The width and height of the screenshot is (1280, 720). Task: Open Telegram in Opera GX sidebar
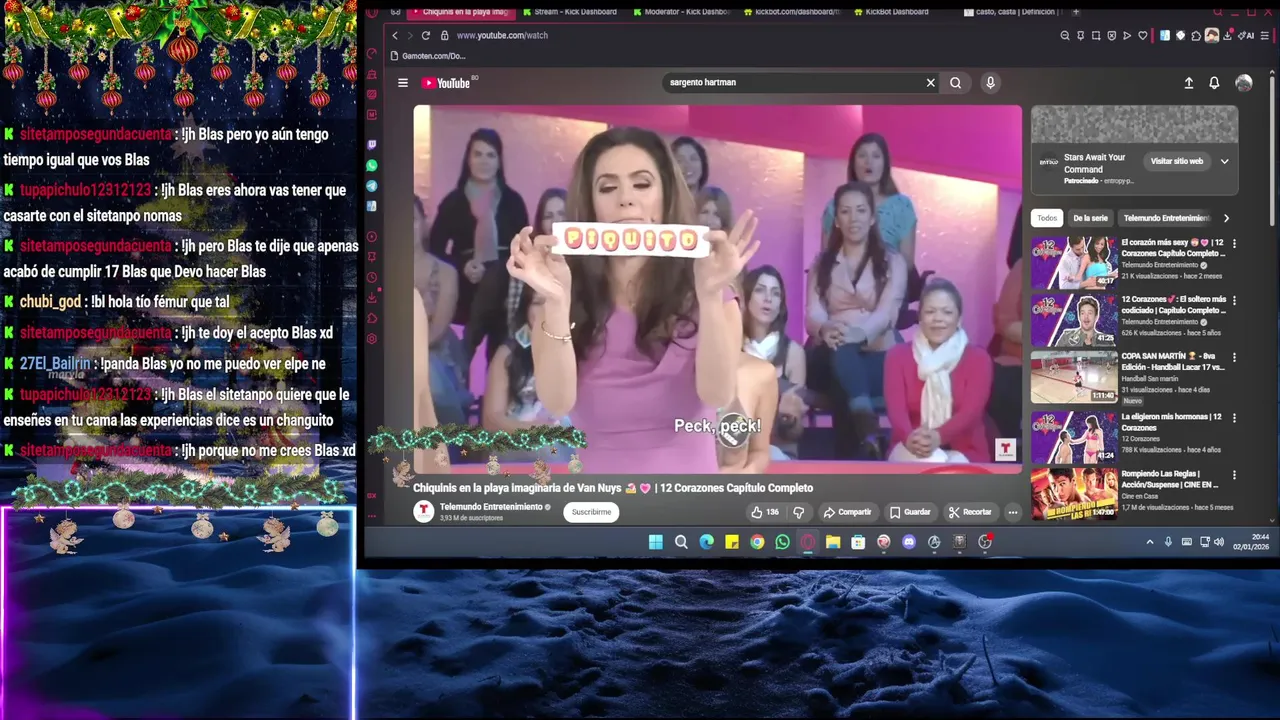click(x=372, y=186)
